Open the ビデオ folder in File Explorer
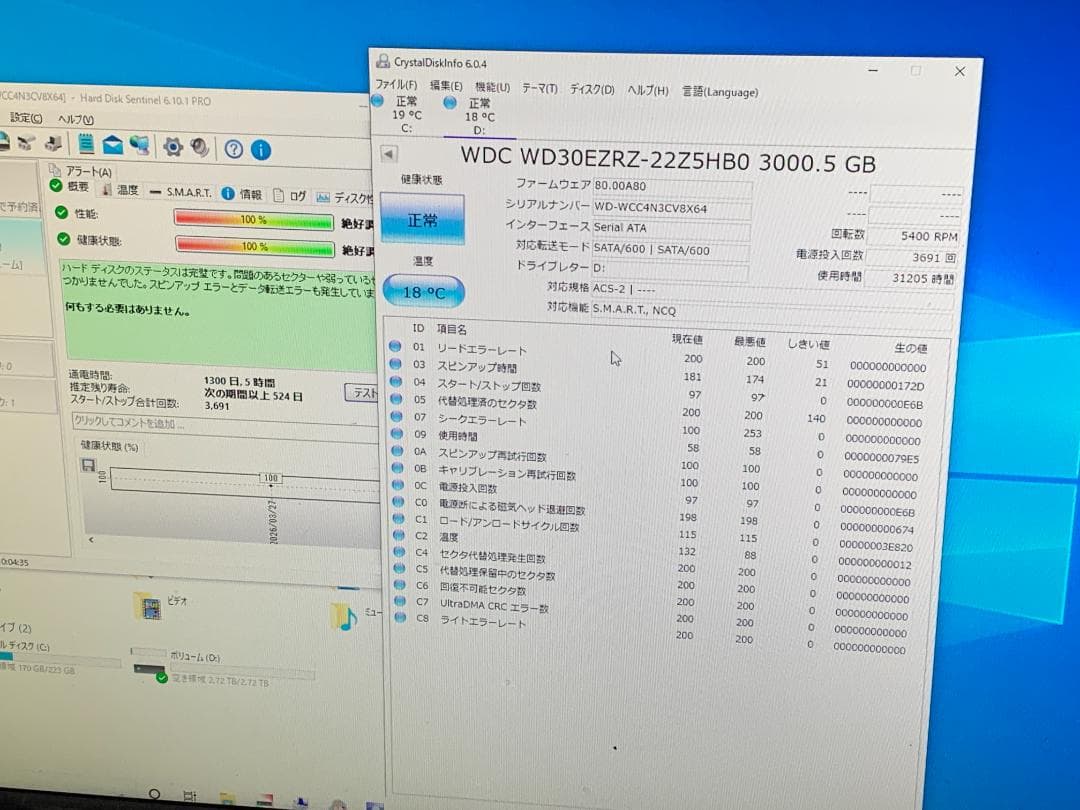This screenshot has height=810, width=1080. pyautogui.click(x=160, y=605)
